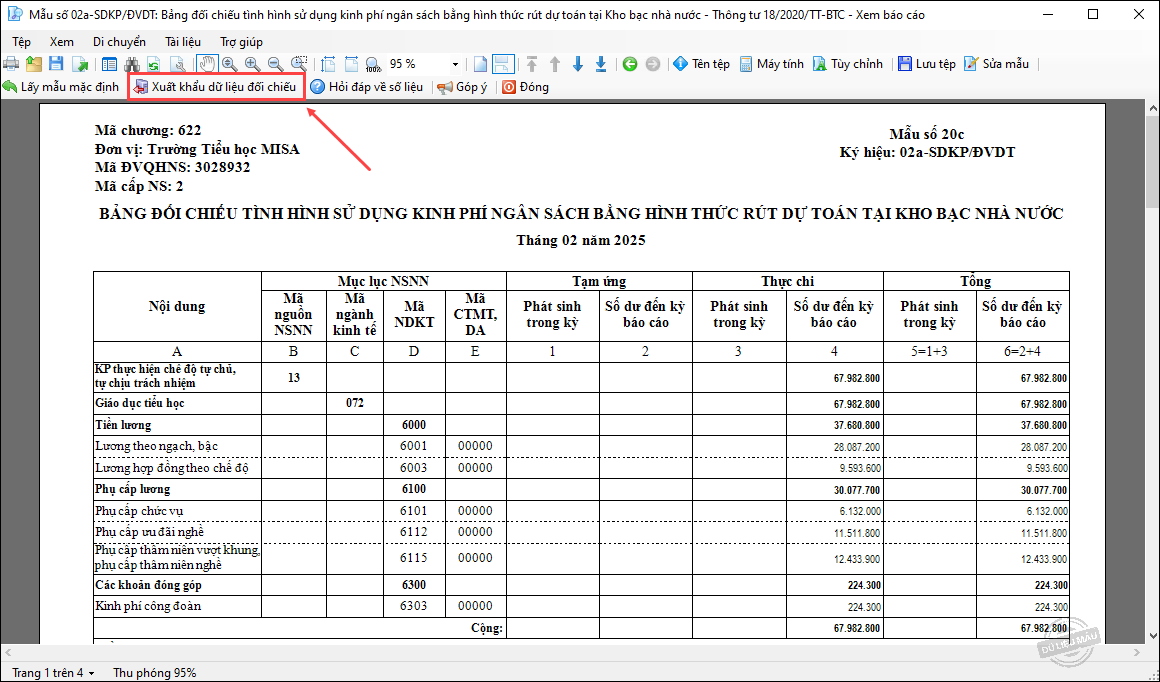Click the Thu phóng 95% status text
This screenshot has width=1160, height=682.
point(155,673)
